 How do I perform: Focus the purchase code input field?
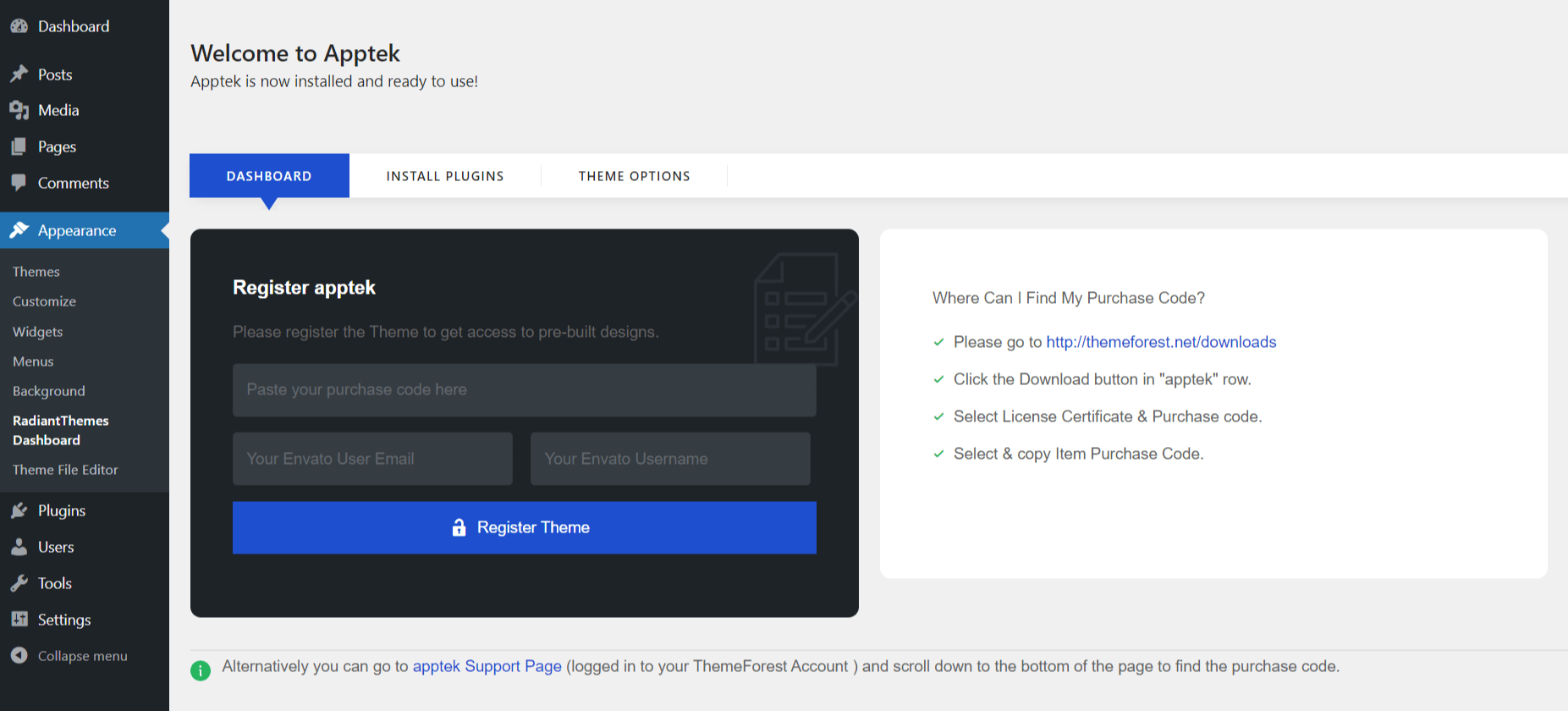(524, 390)
